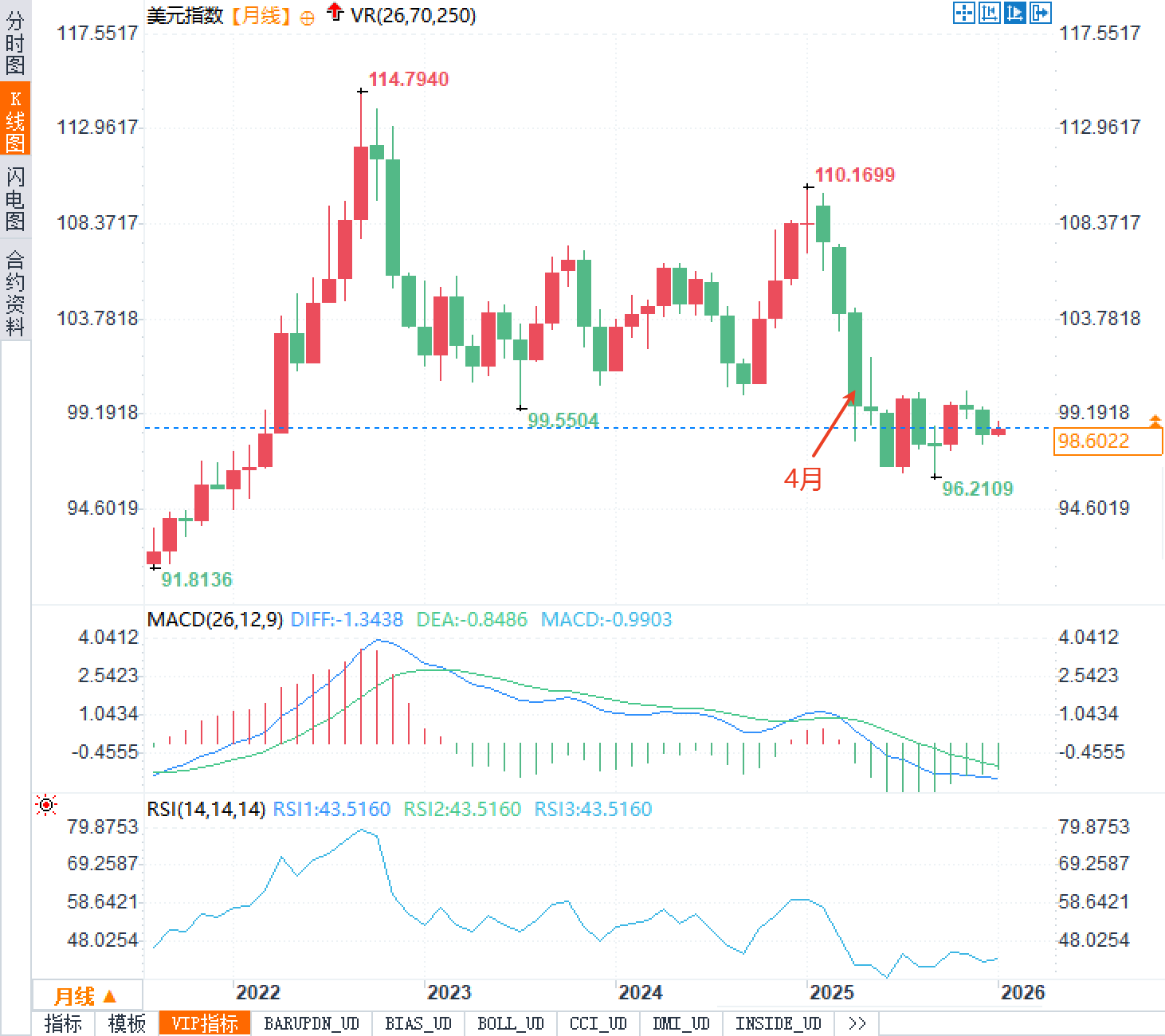Click the second chart axis icon
Viewport: 1165px width, 1036px height.
coord(990,13)
